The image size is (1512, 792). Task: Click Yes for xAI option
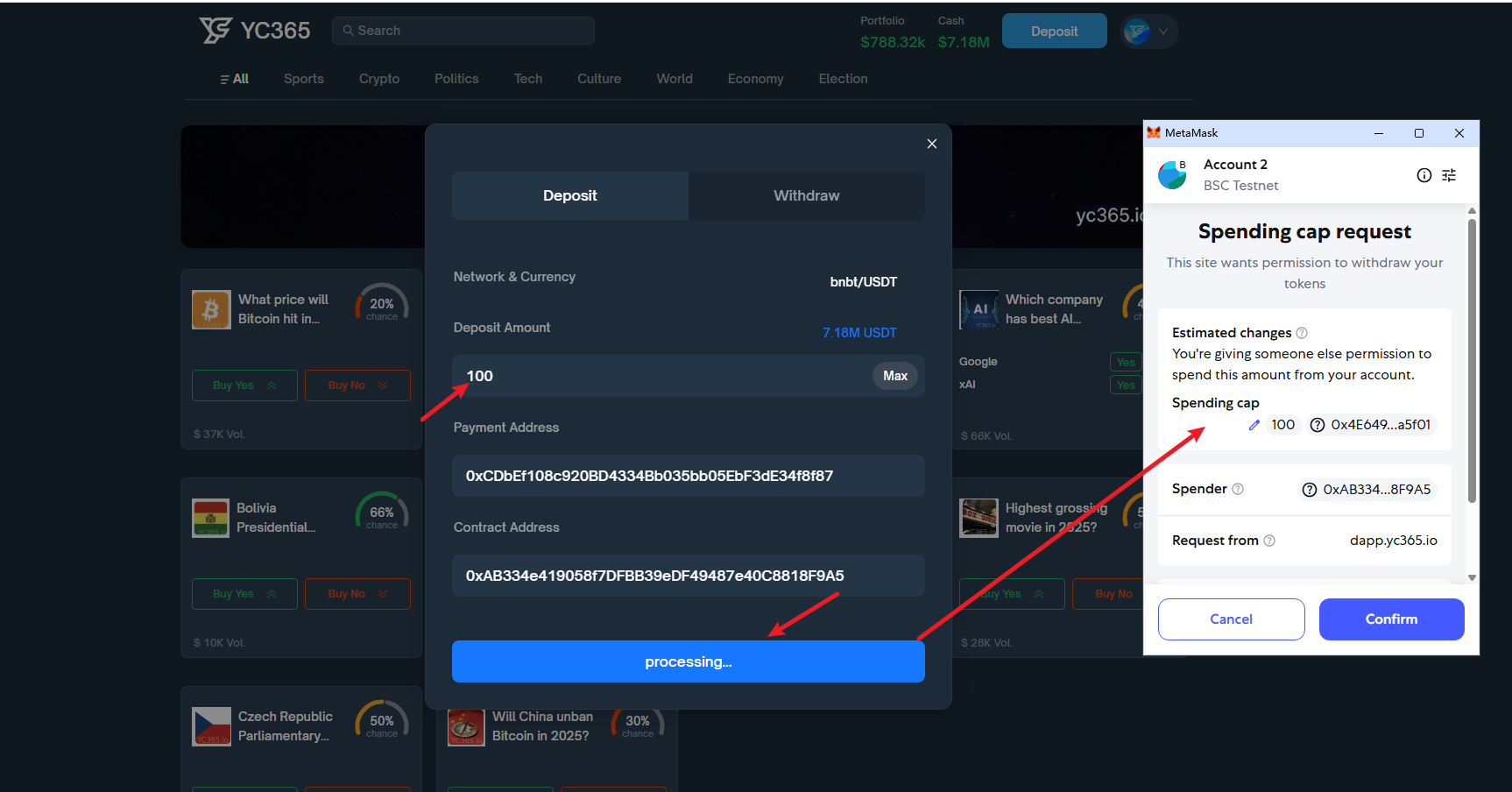pos(1126,385)
